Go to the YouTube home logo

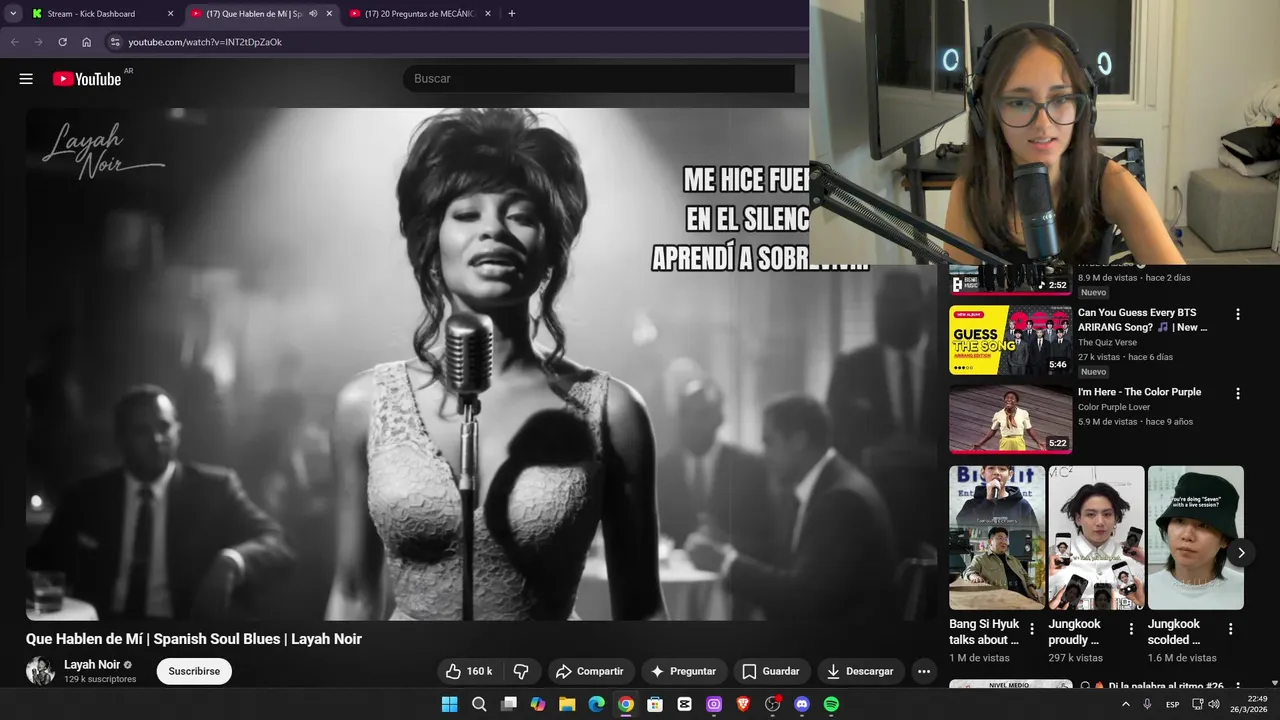[87, 79]
